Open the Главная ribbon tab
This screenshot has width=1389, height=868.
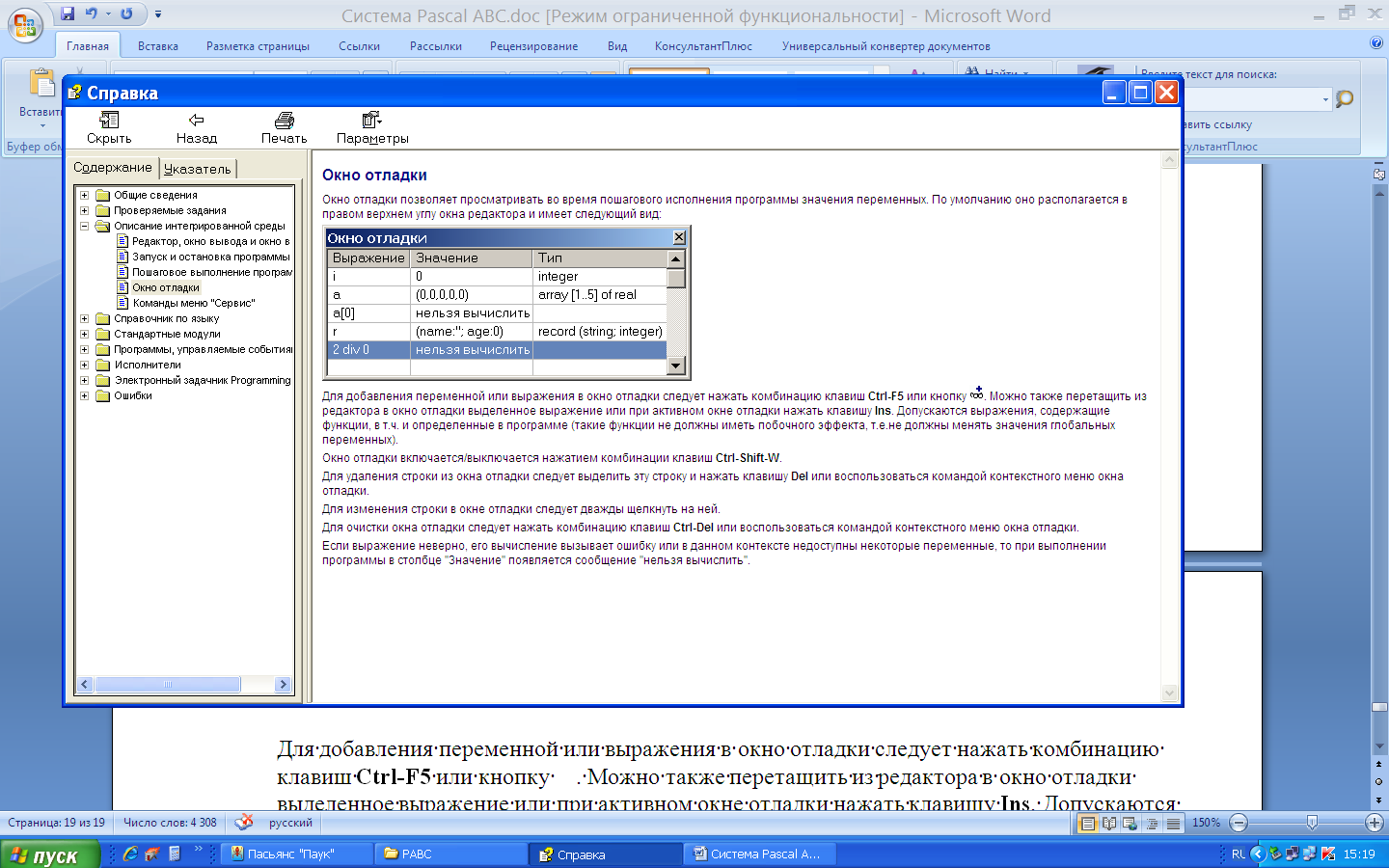88,45
